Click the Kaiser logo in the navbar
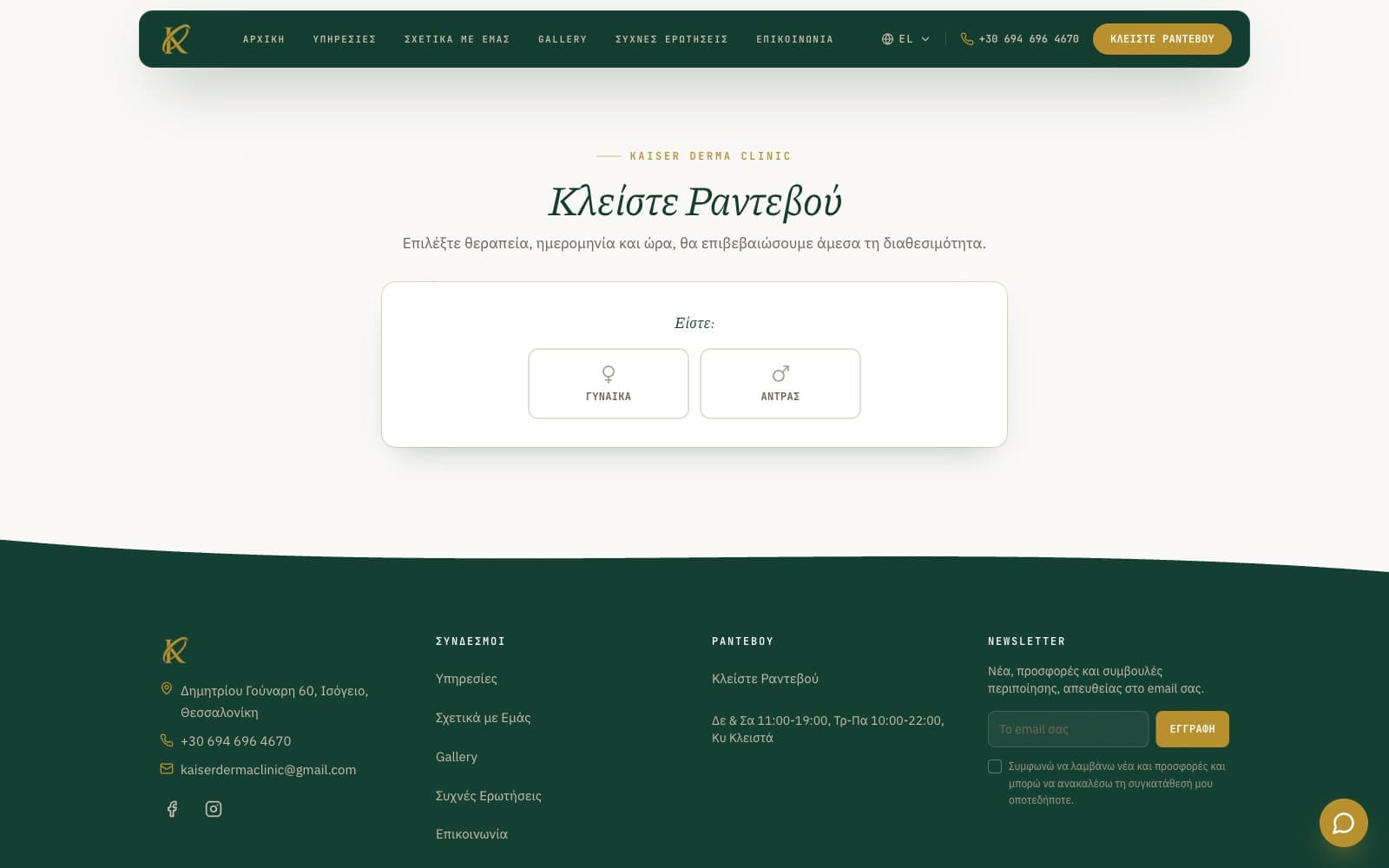Image resolution: width=1389 pixels, height=868 pixels. 175,39
